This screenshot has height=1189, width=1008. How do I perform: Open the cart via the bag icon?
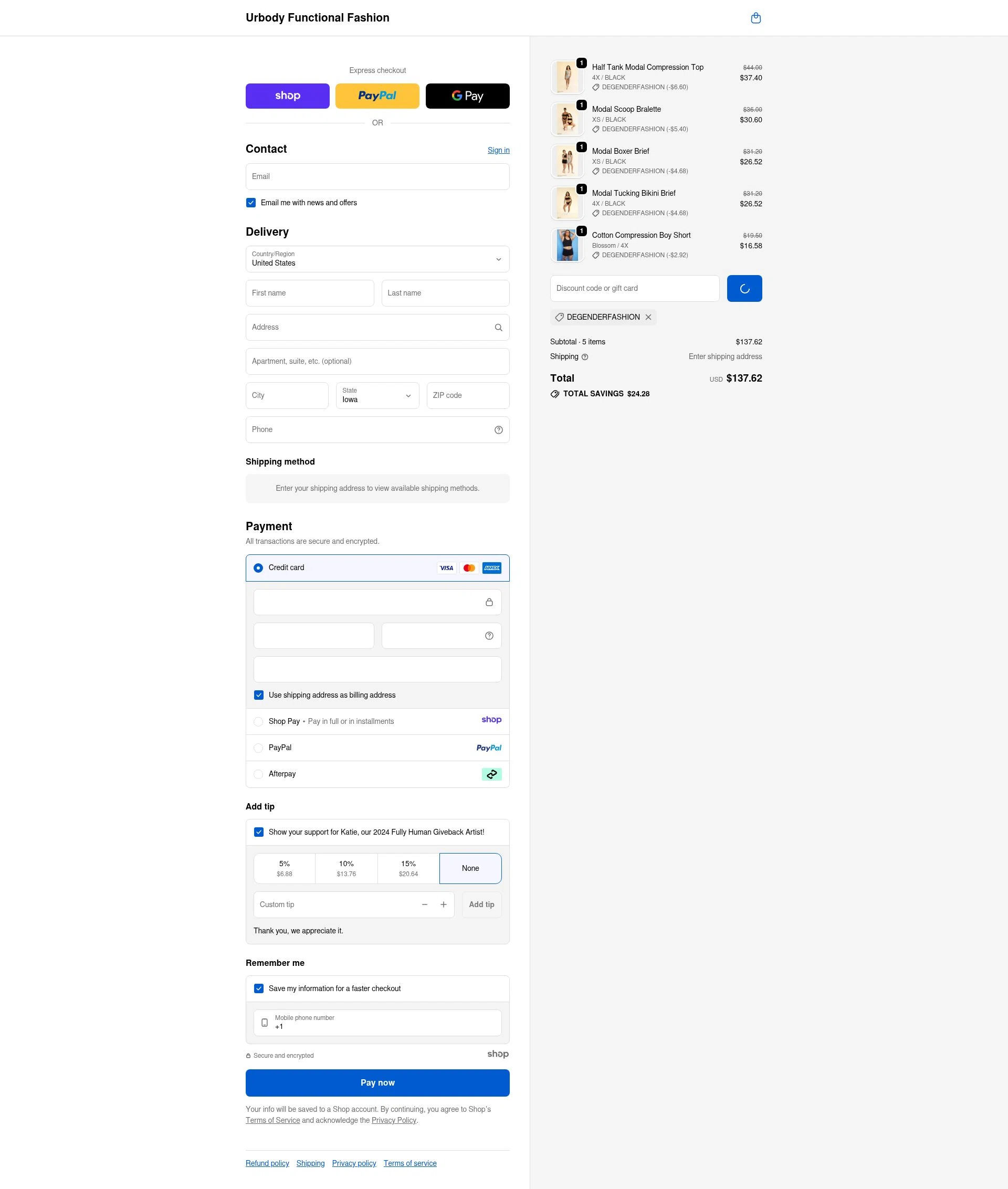point(755,18)
